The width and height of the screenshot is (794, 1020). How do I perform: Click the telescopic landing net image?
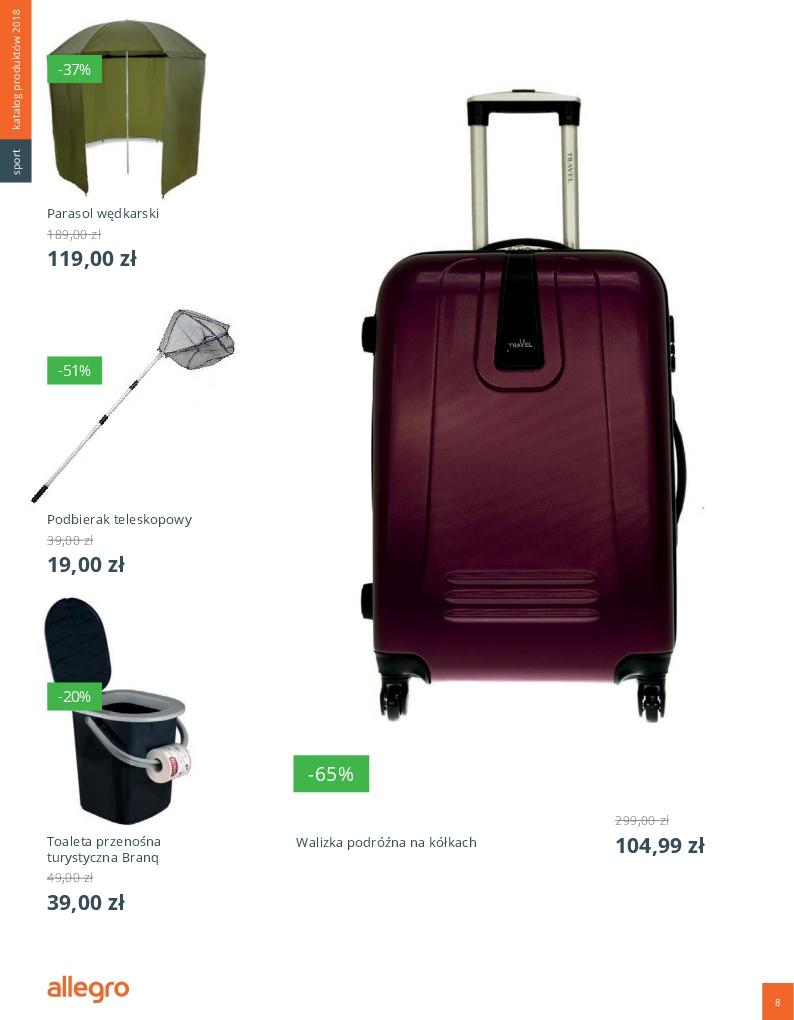pyautogui.click(x=133, y=406)
